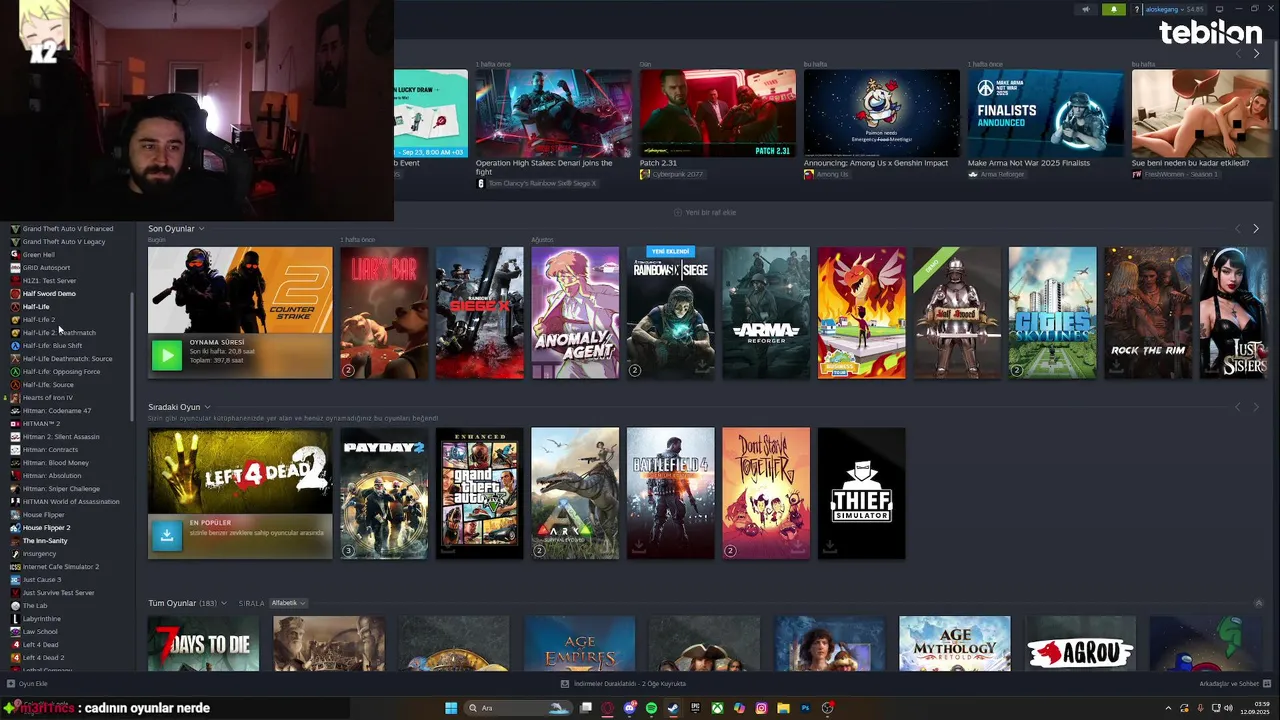Open 7 Days to Die cover

[204, 644]
